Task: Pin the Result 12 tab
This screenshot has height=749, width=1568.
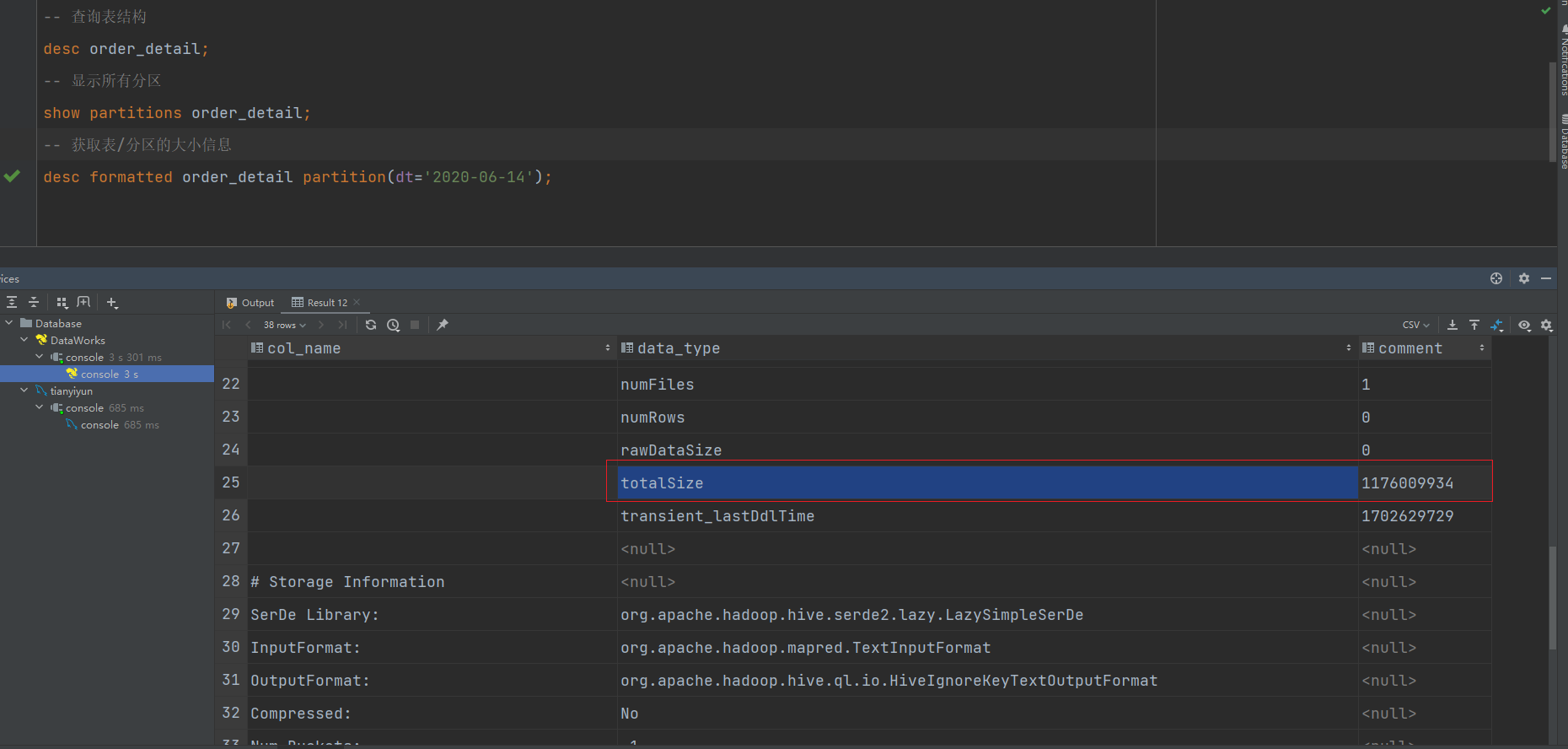Action: [443, 325]
